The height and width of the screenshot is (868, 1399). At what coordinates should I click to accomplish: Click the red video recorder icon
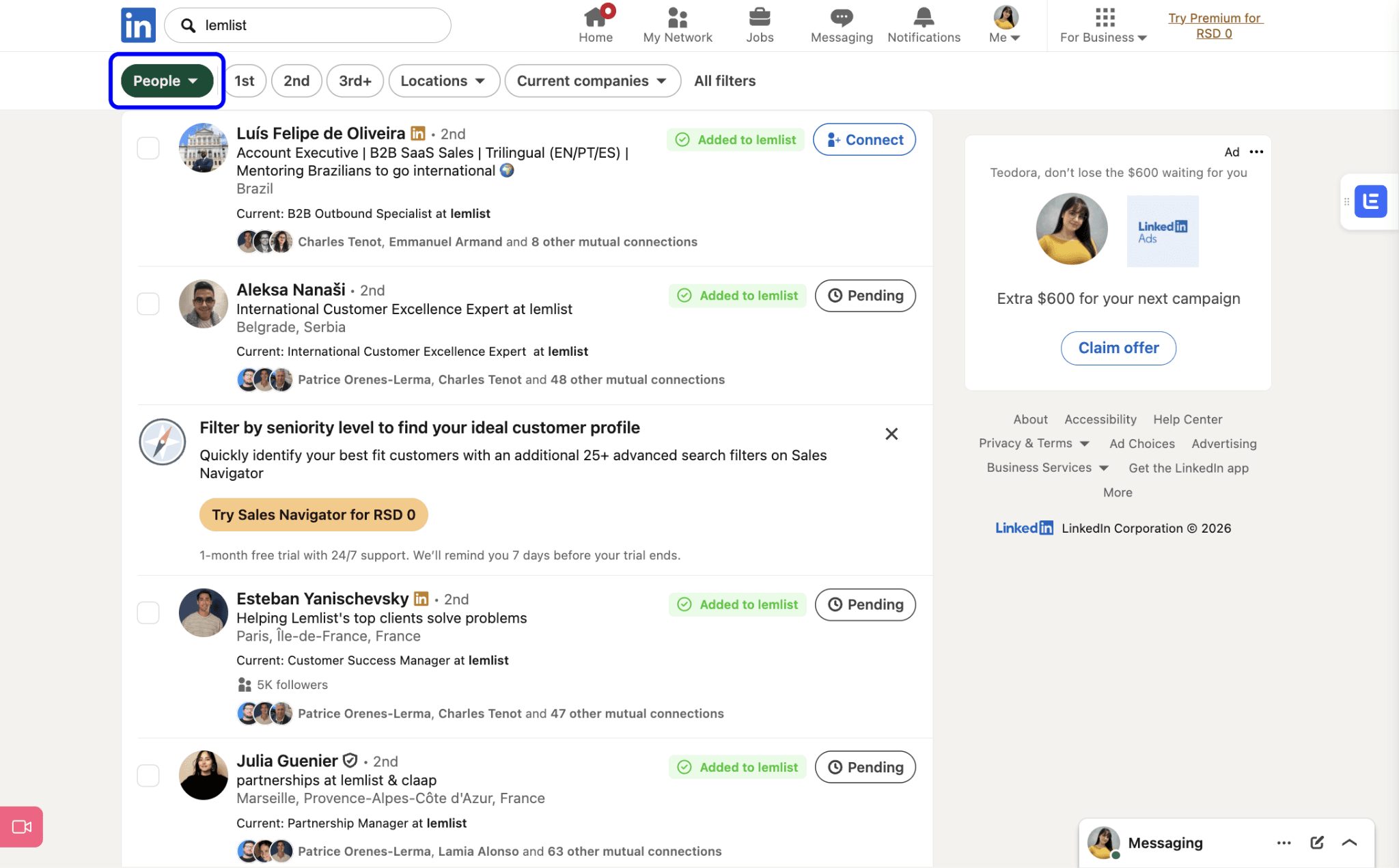click(22, 826)
